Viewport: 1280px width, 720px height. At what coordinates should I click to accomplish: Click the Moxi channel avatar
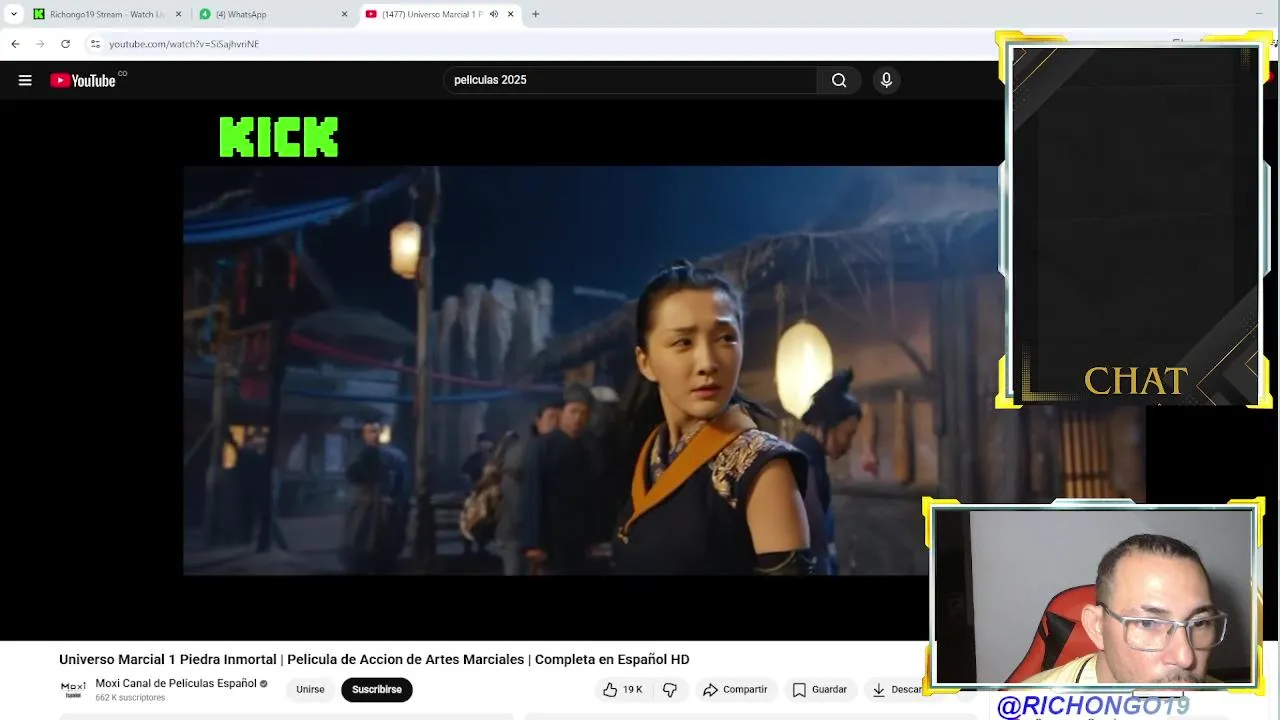coord(73,689)
